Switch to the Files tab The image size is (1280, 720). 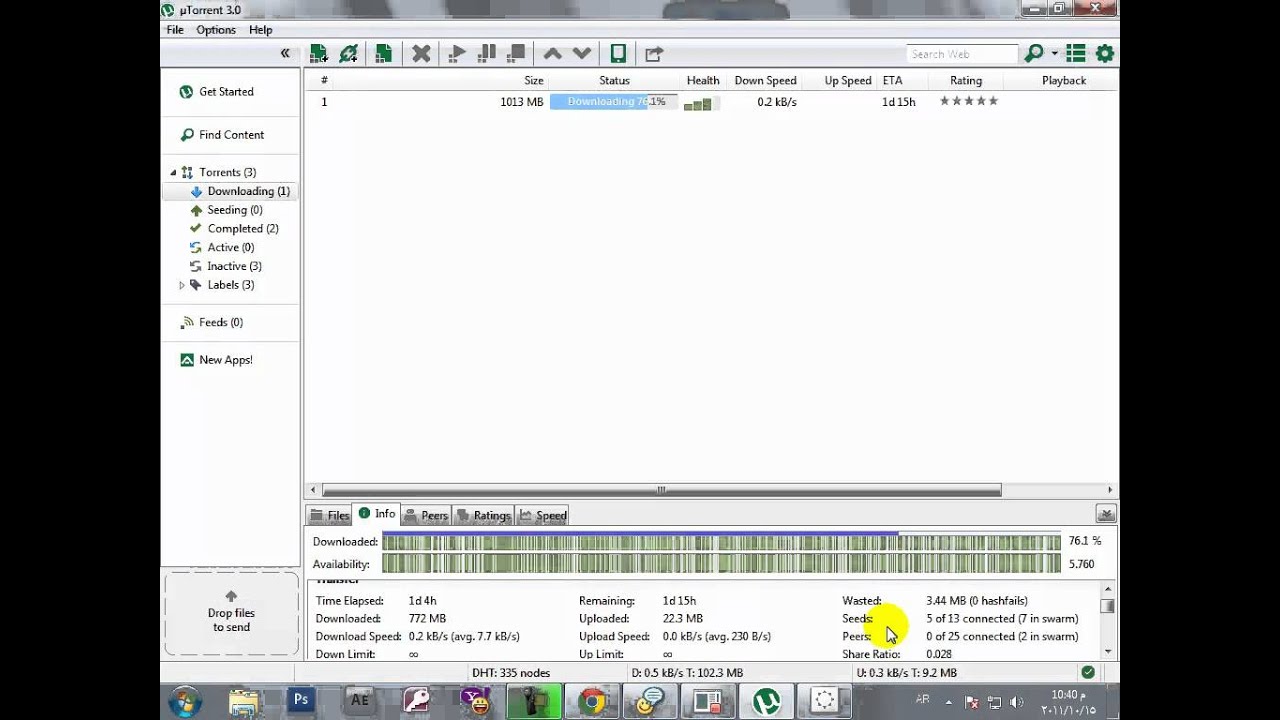[329, 516]
